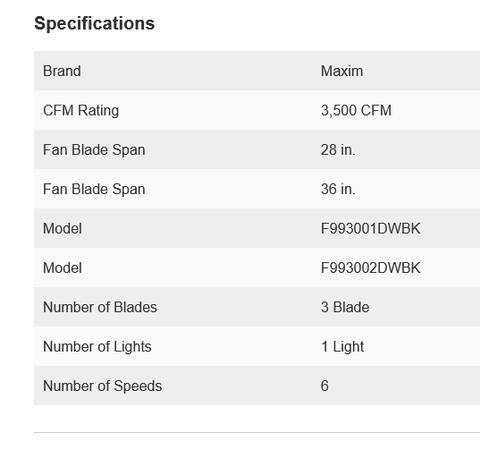Screen dimensions: 480x450
Task: Click the 3 Blade value
Action: (345, 307)
